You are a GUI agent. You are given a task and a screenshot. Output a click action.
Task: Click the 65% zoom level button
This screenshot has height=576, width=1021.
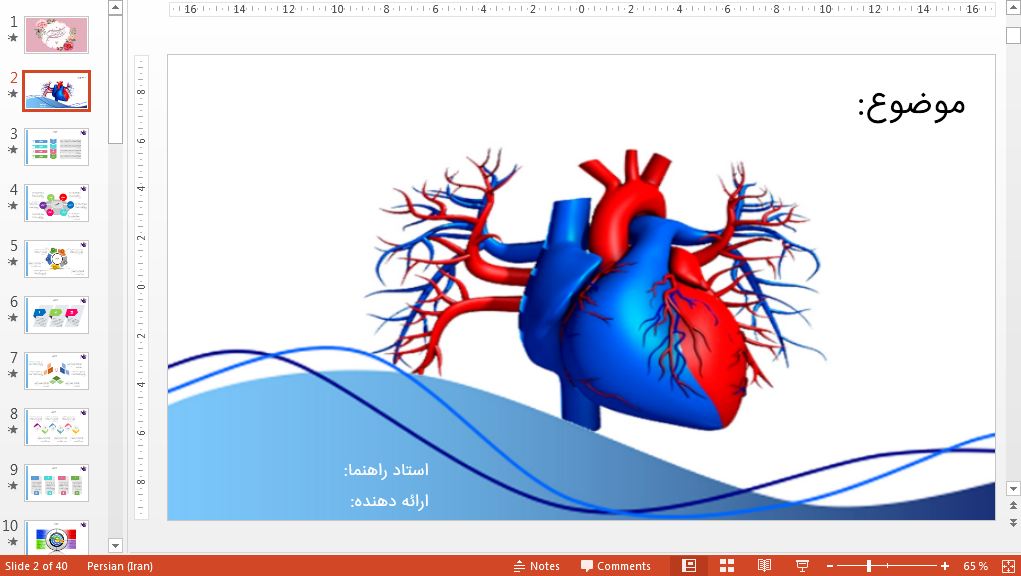(975, 566)
